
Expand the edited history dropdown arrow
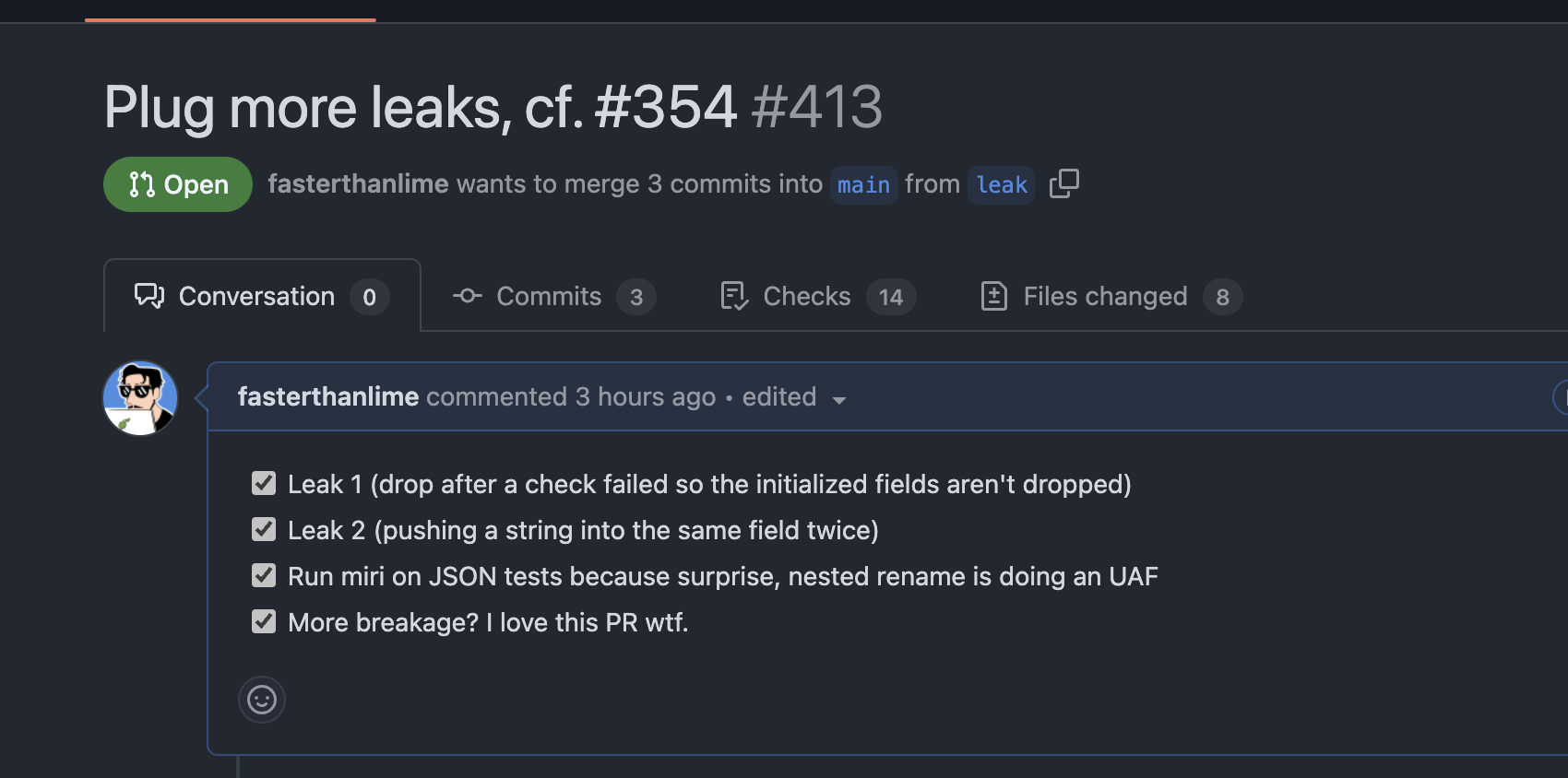(x=839, y=400)
